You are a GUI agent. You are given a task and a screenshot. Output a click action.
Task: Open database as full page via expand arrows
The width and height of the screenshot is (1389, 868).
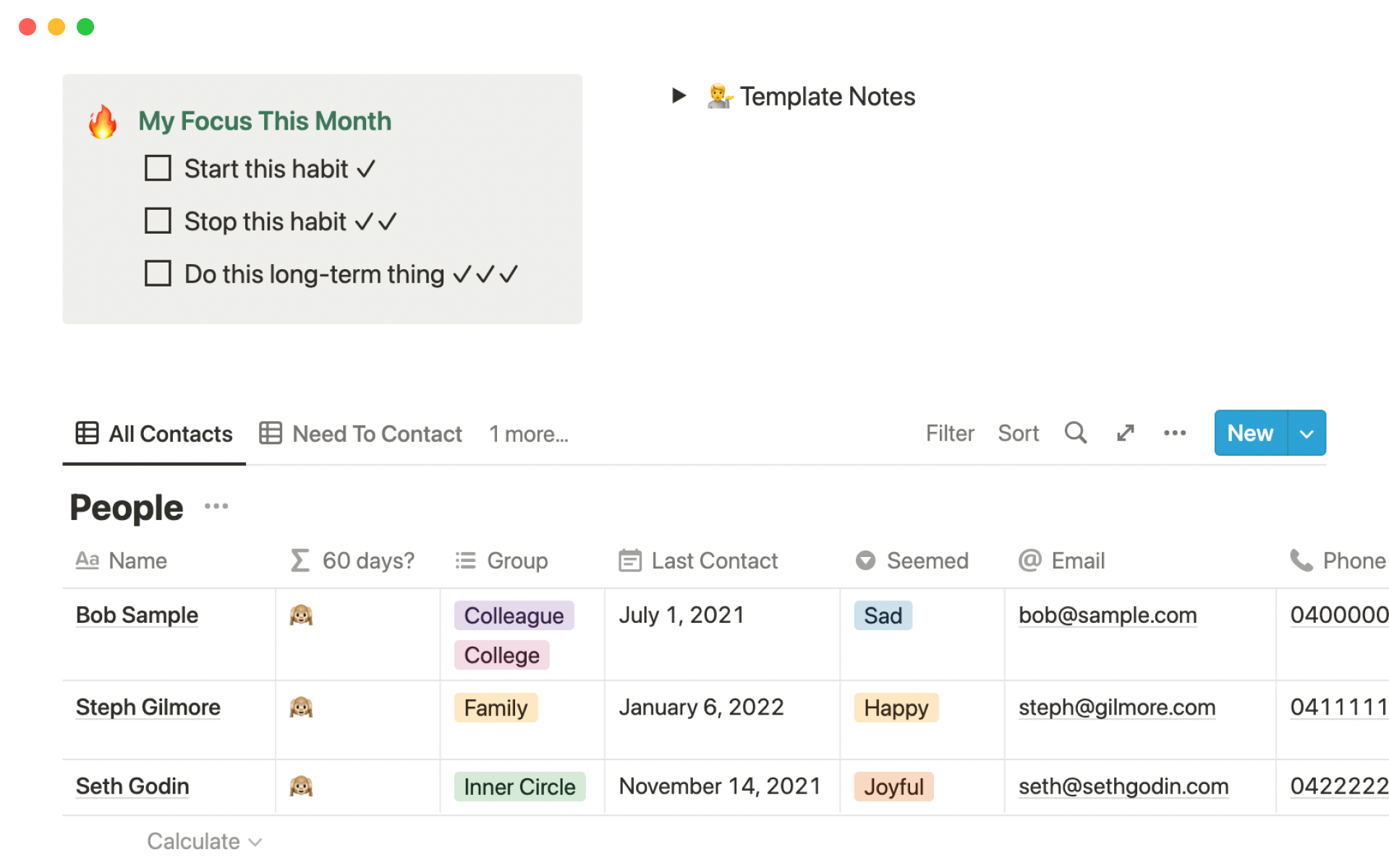(1125, 433)
